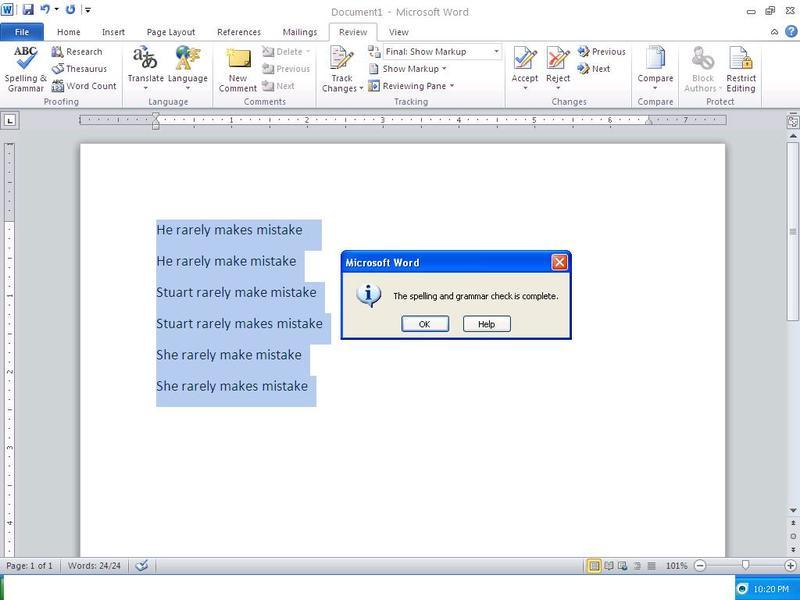
Task: Click the tab selector at ruler corner
Action: [x=10, y=121]
